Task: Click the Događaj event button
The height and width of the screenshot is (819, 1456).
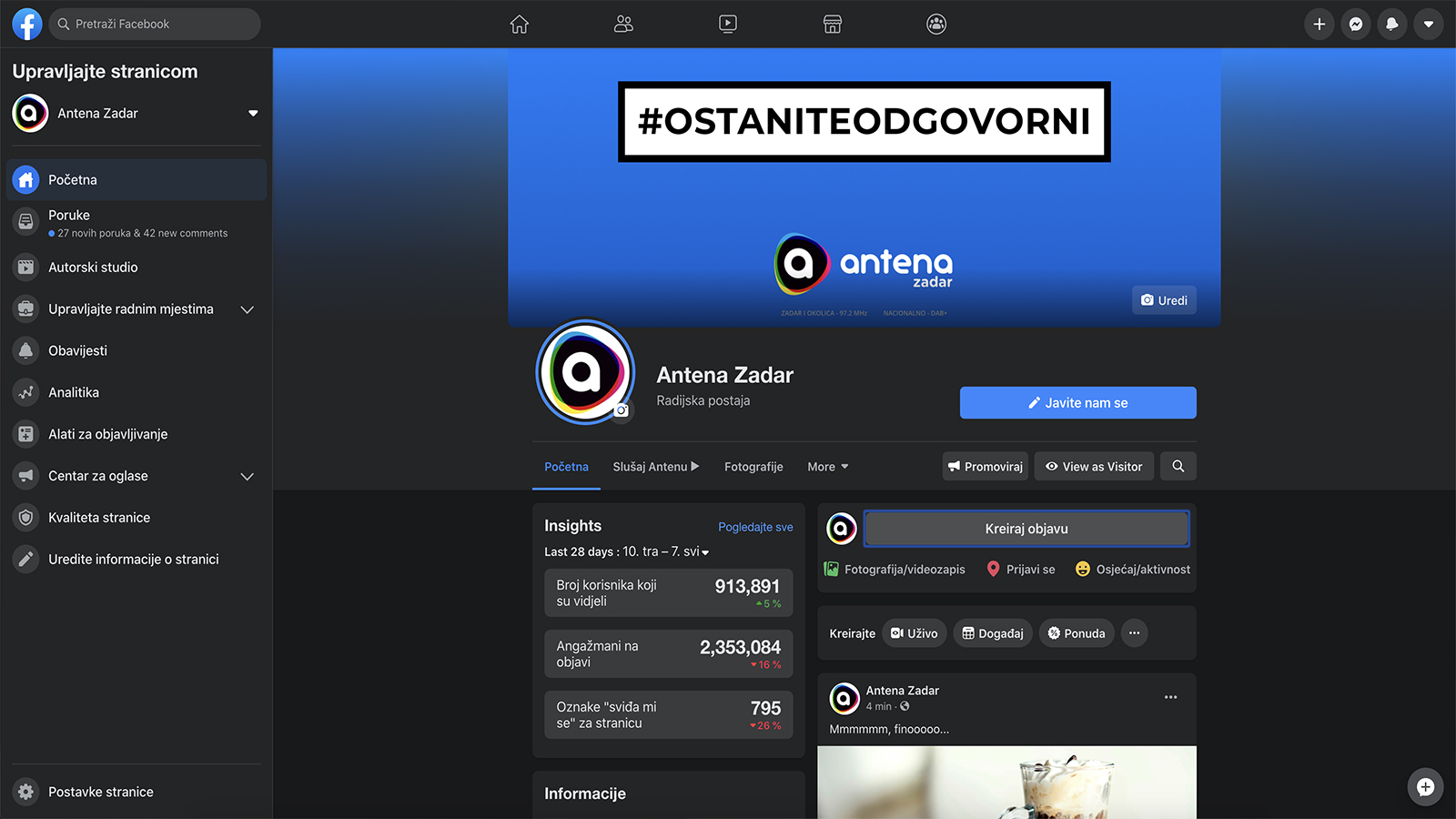Action: [x=993, y=633]
